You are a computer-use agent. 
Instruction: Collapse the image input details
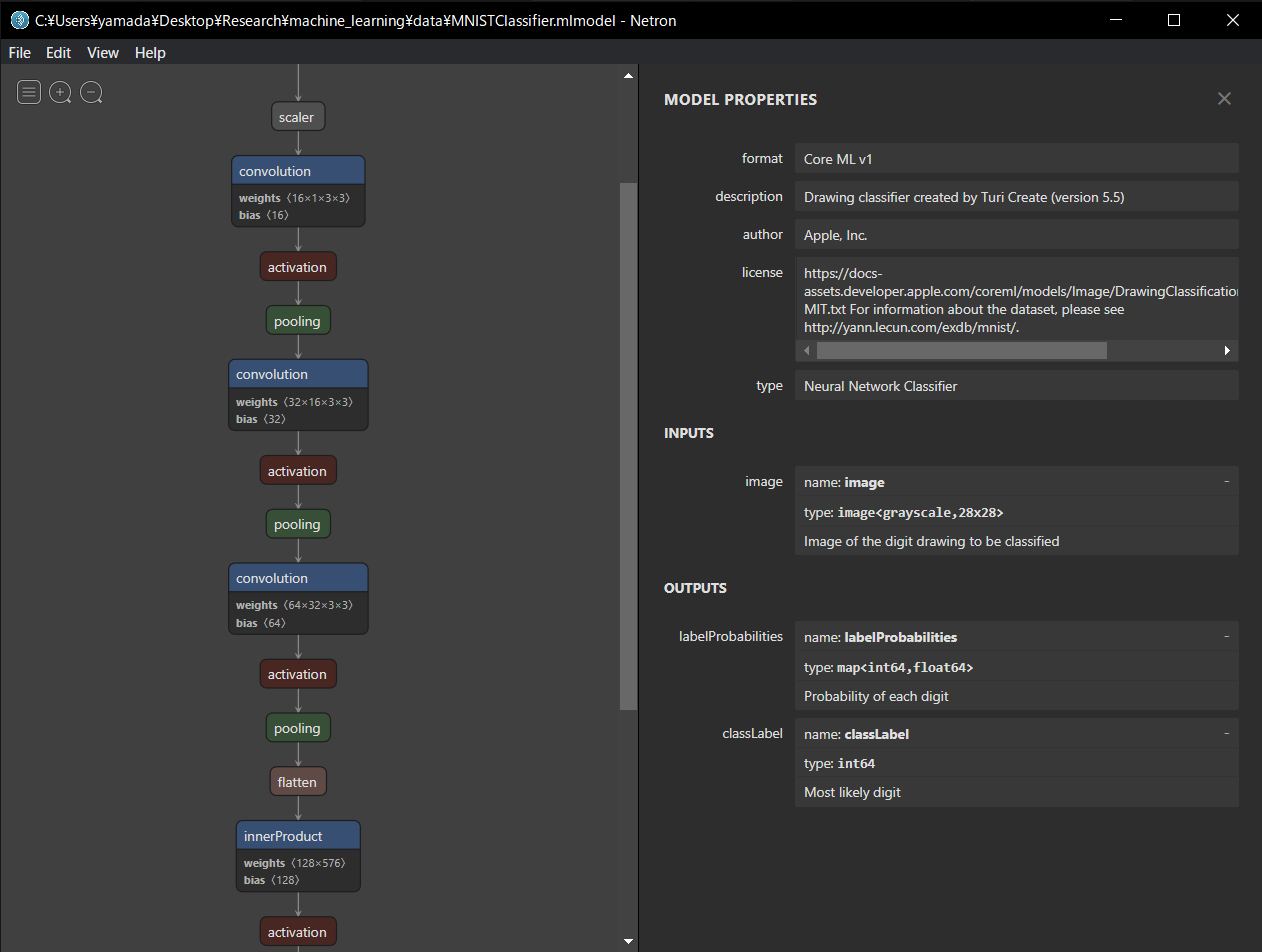(x=1226, y=482)
